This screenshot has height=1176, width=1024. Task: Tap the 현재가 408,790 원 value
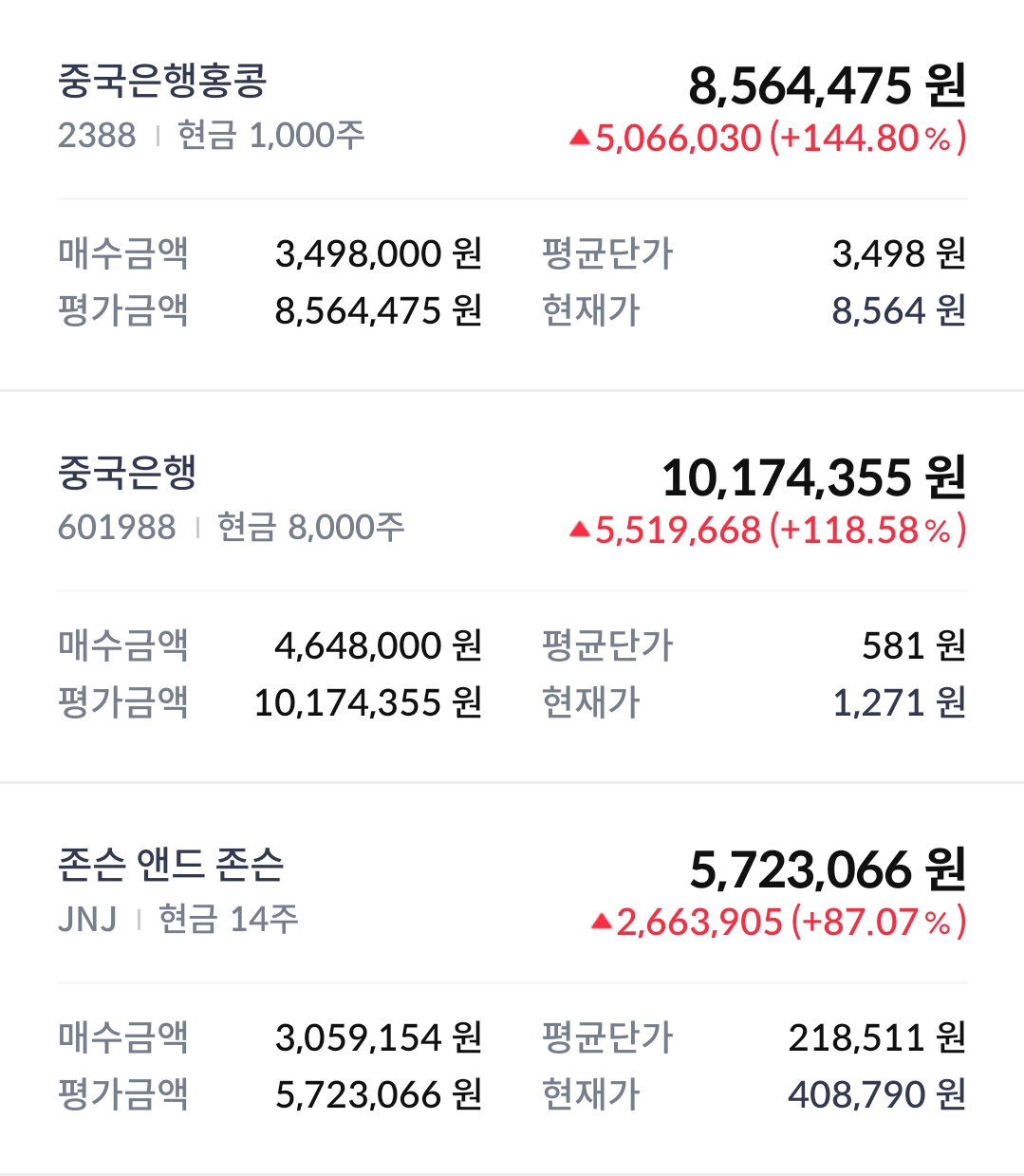coord(877,1094)
